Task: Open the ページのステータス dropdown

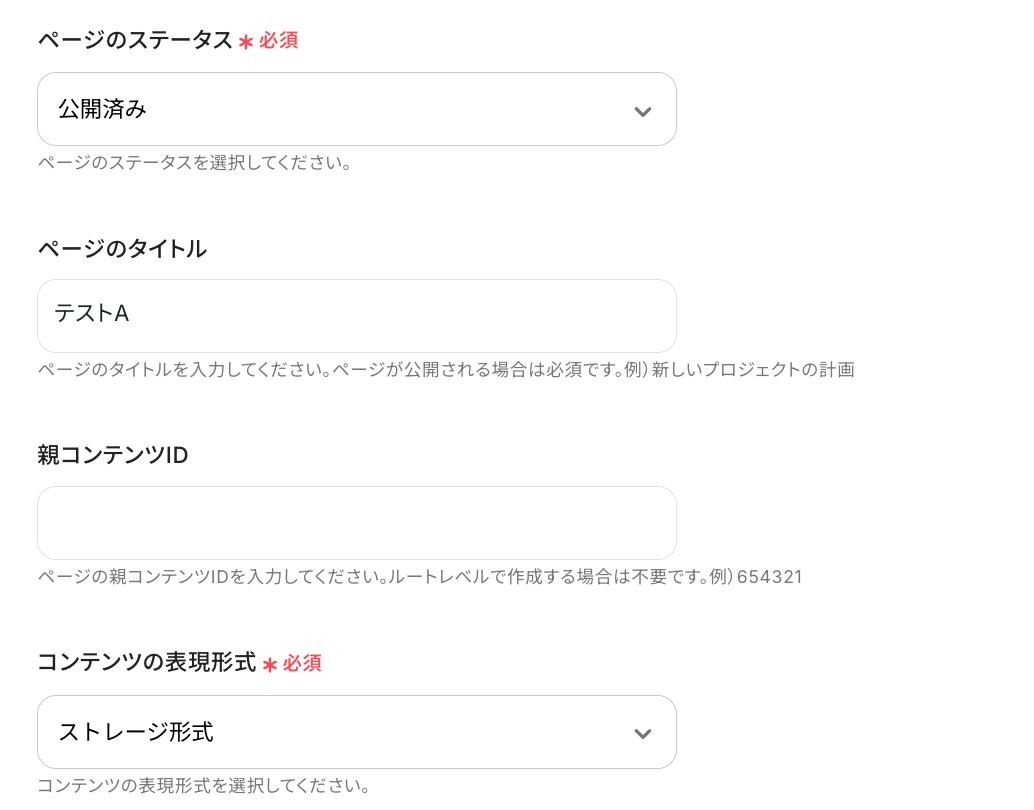Action: coord(356,109)
